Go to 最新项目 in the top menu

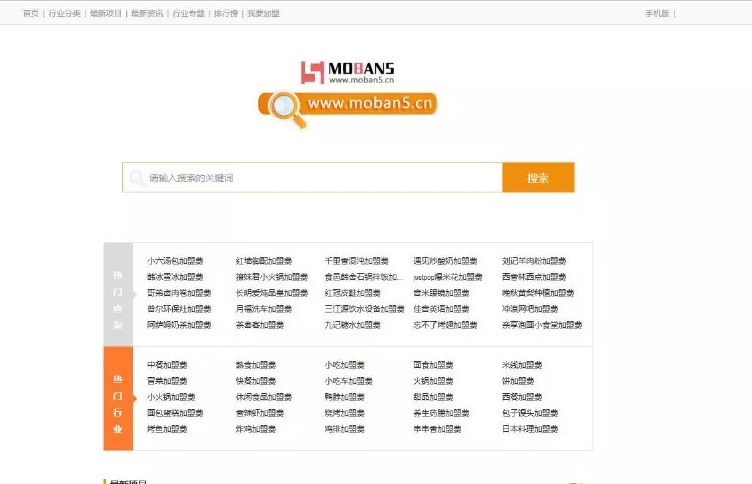[105, 13]
